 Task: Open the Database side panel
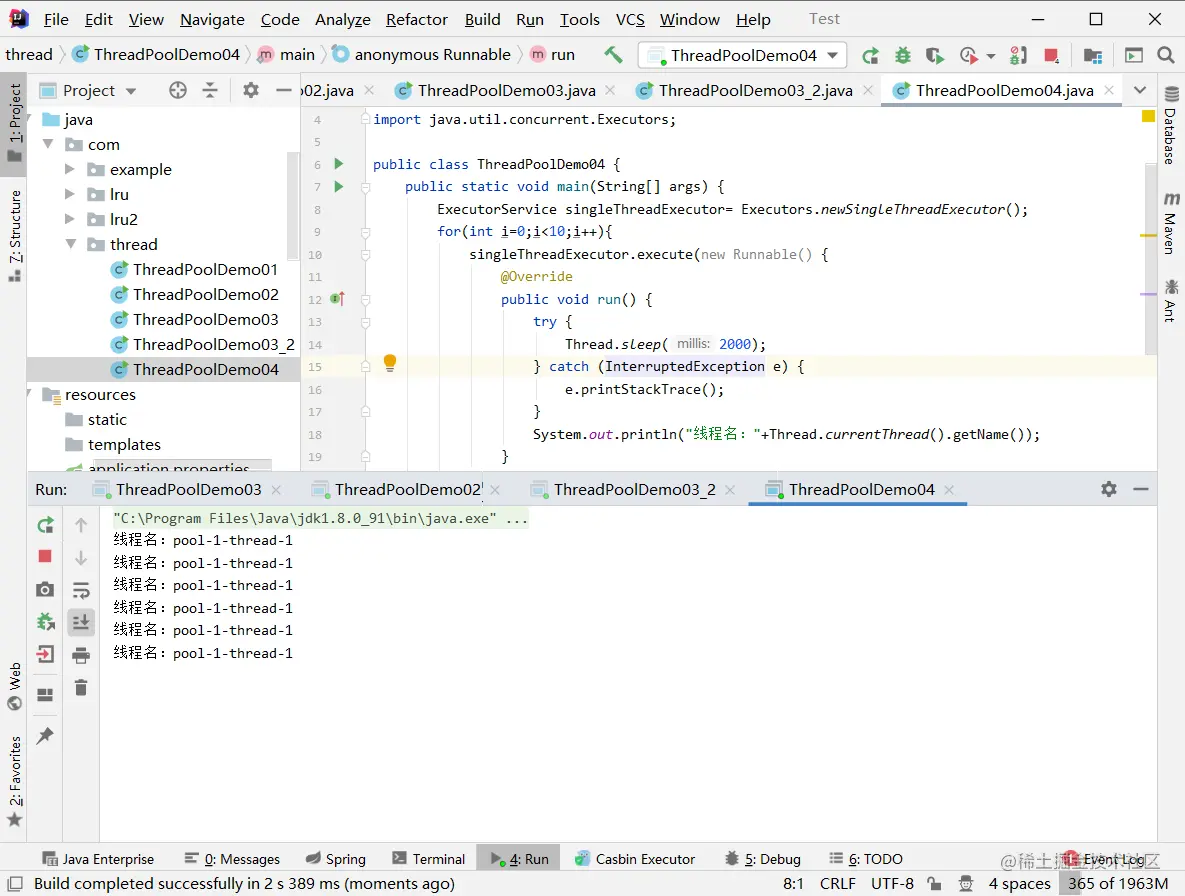click(x=1171, y=125)
